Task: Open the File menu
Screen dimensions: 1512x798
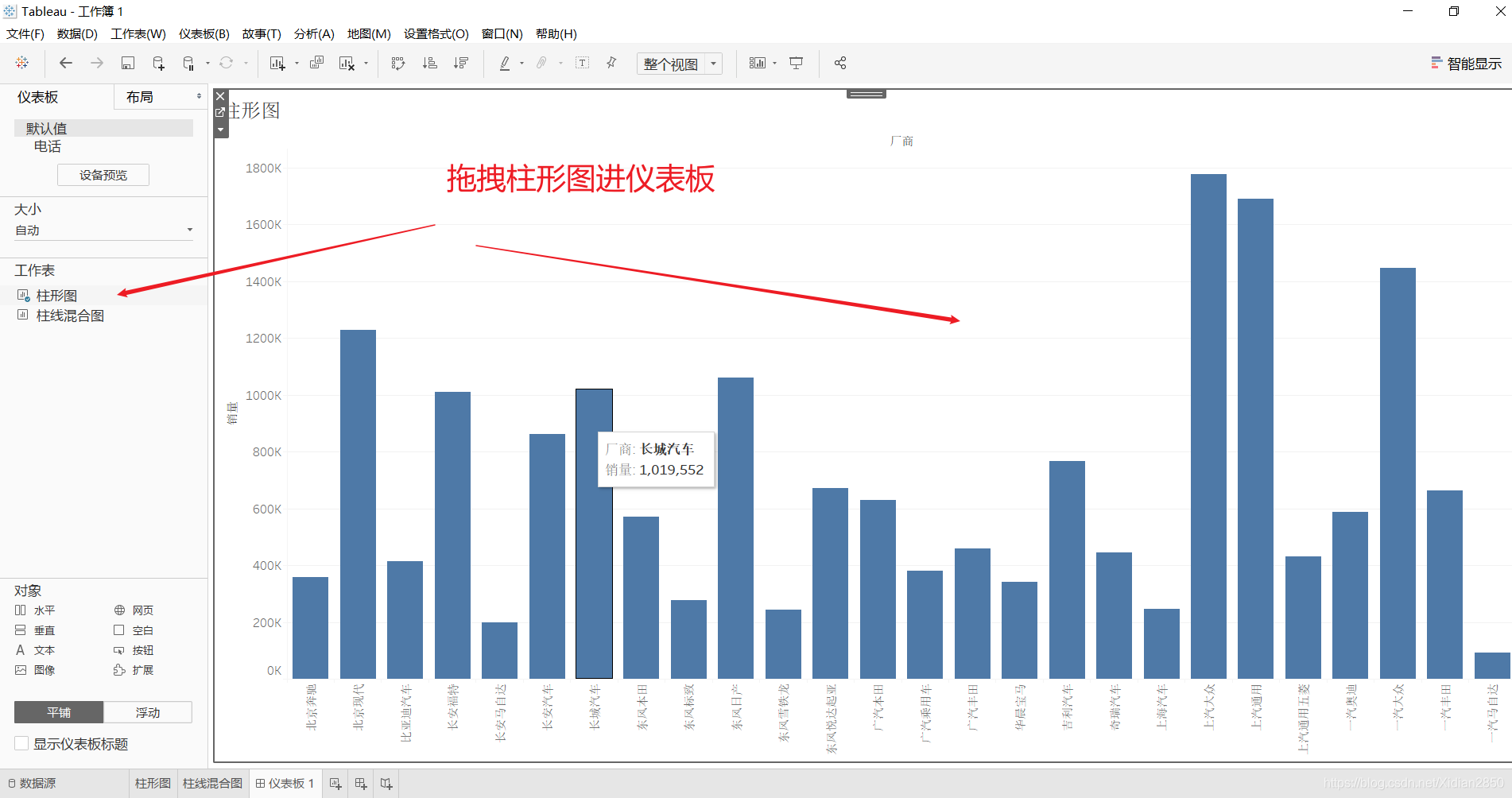Action: [x=25, y=34]
